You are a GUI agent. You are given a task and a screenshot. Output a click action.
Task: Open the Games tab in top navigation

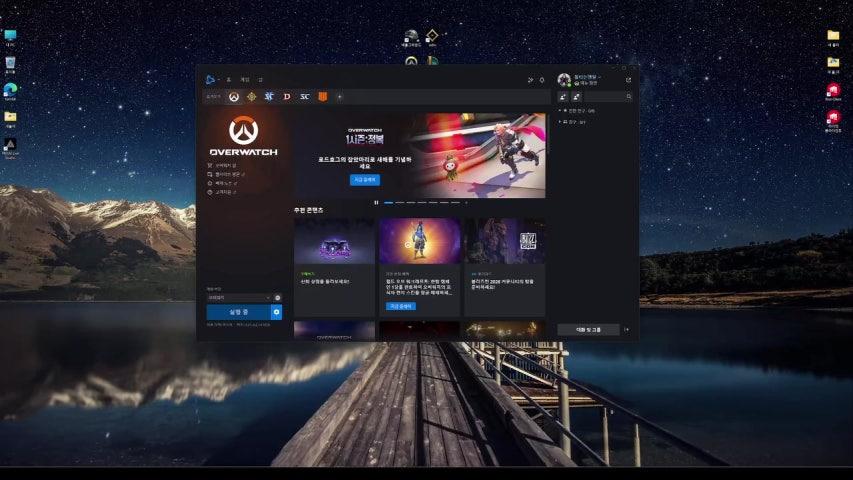tap(244, 80)
